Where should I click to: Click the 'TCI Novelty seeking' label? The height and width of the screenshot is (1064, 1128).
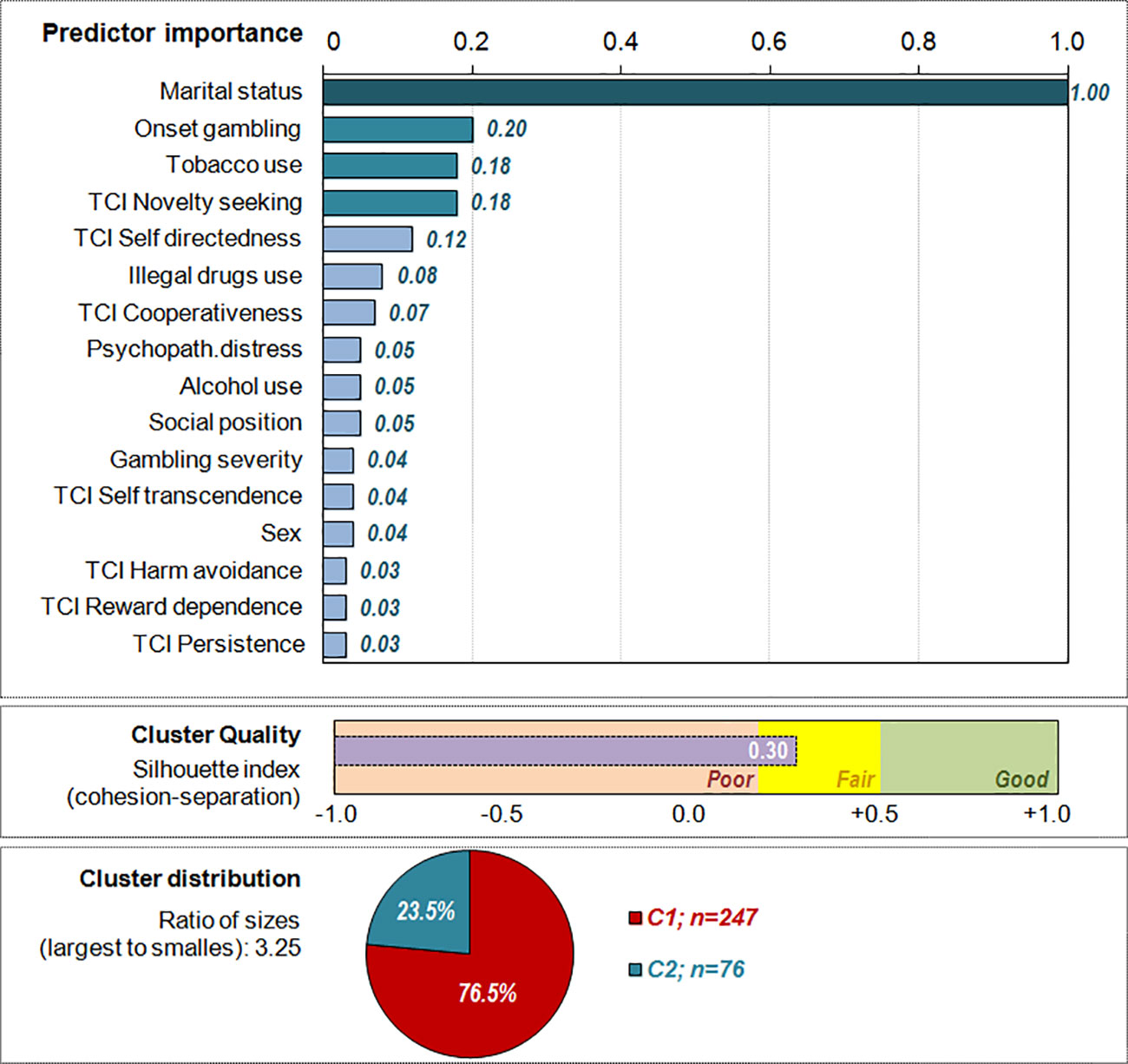click(x=195, y=202)
